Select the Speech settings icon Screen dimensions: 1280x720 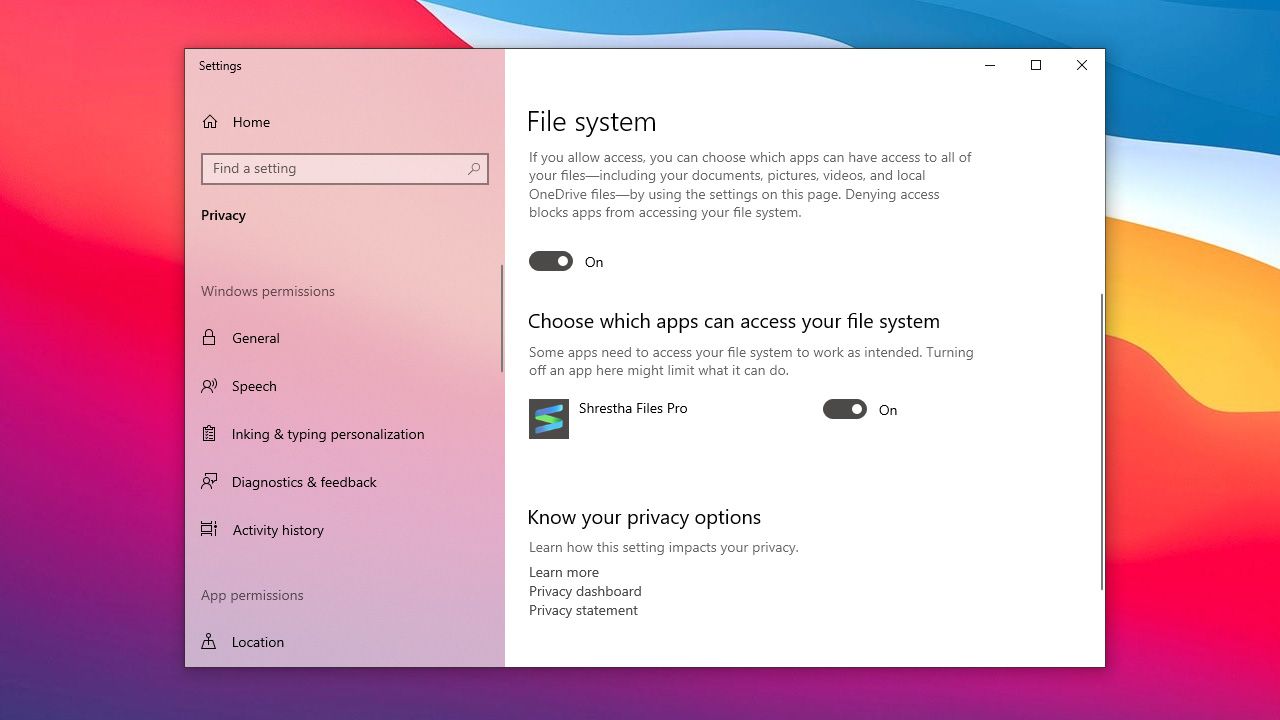pyautogui.click(x=209, y=386)
